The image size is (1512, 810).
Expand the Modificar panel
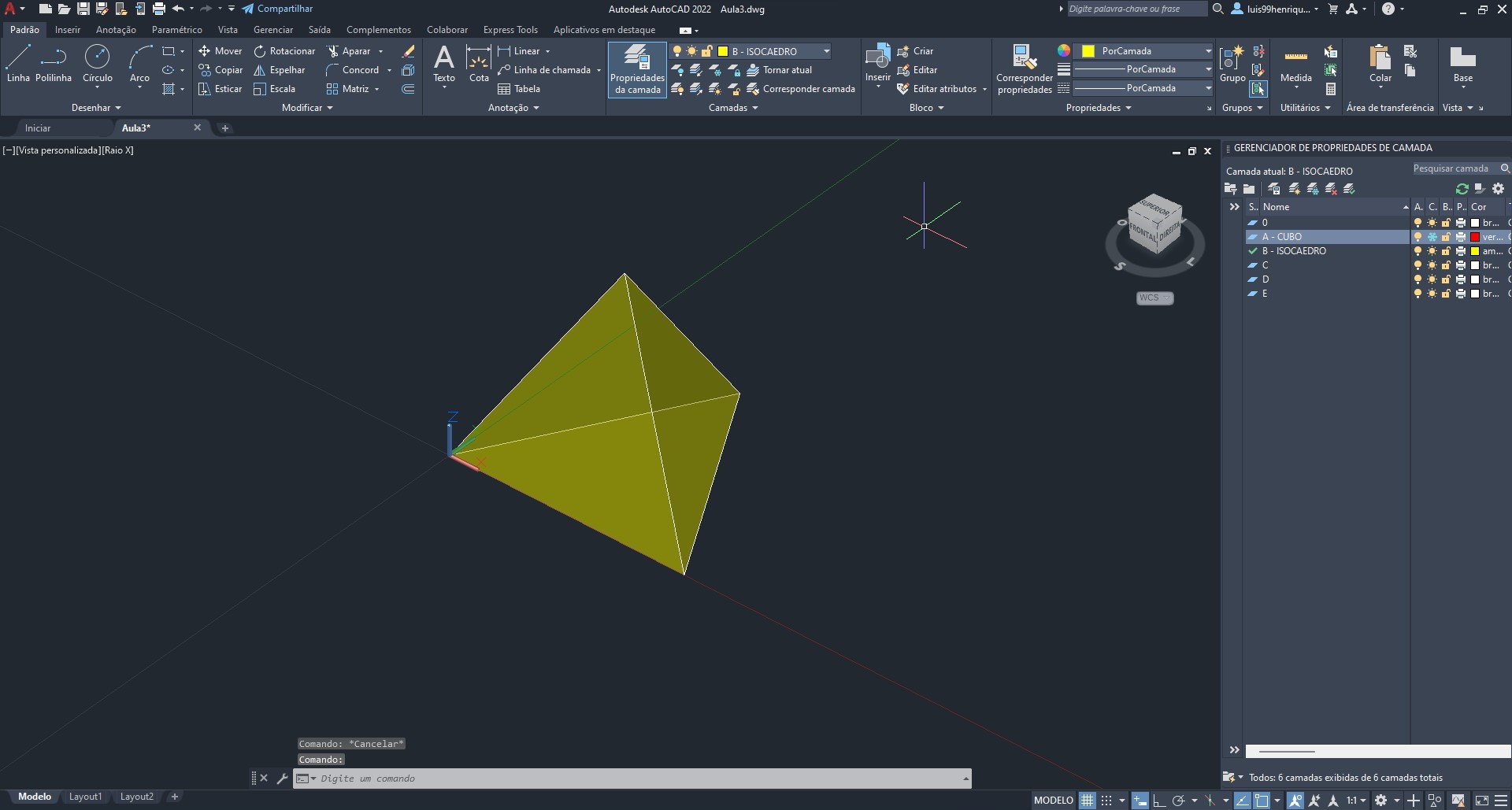307,108
